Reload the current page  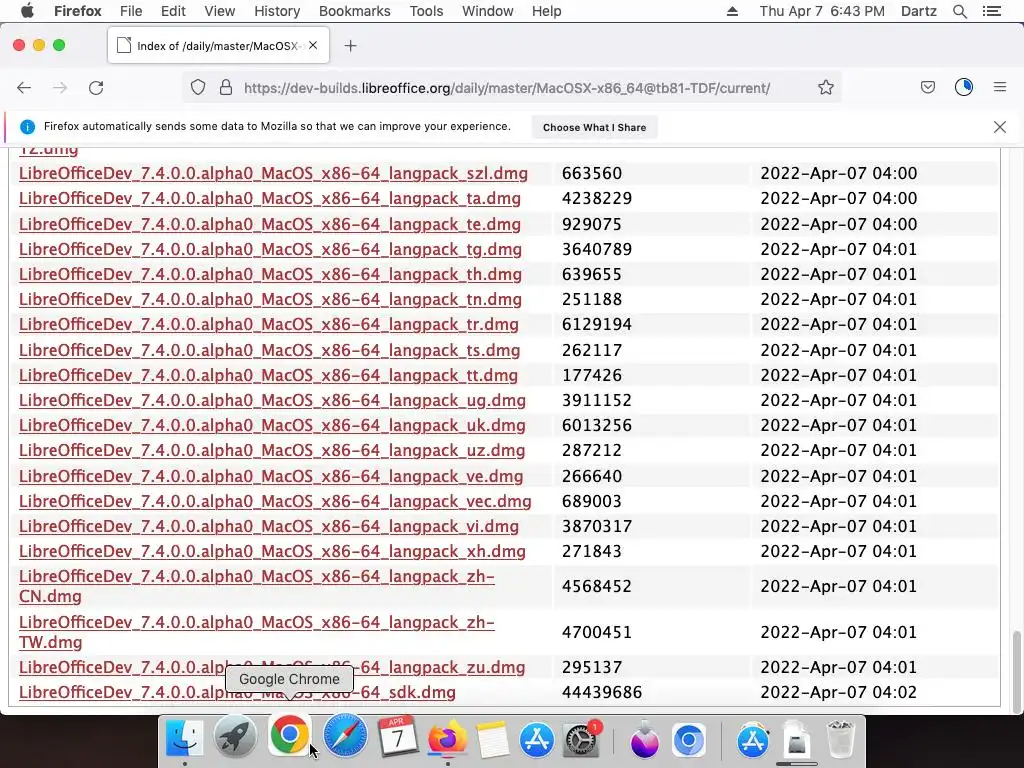coord(96,88)
